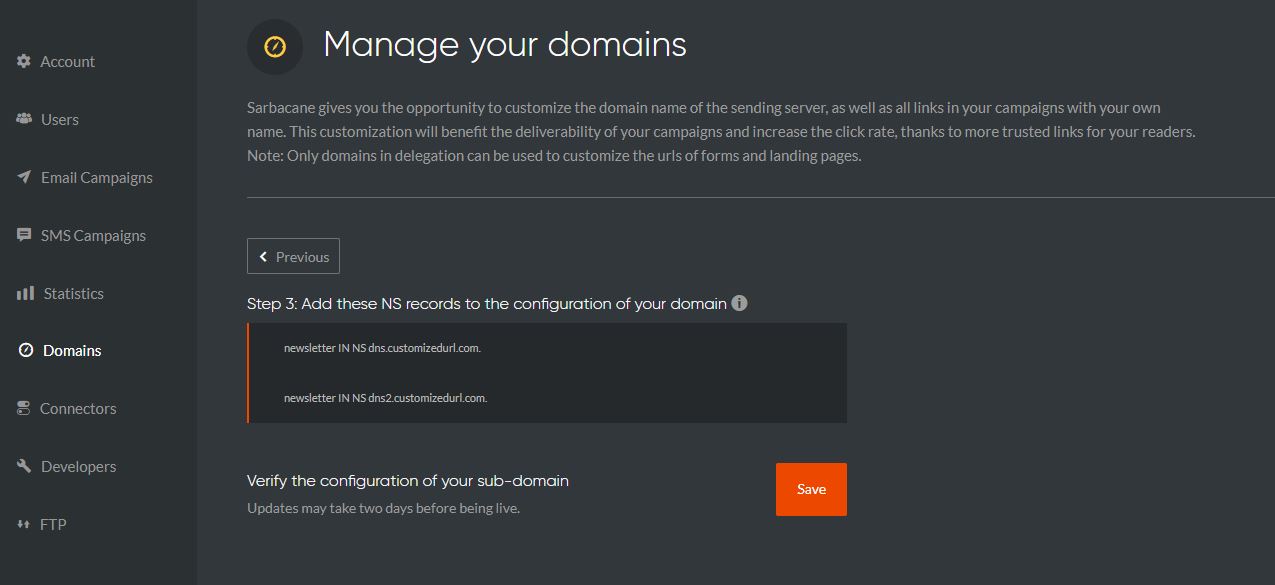Select the Connectors sidebar label
Viewport: 1275px width, 585px height.
(x=78, y=408)
